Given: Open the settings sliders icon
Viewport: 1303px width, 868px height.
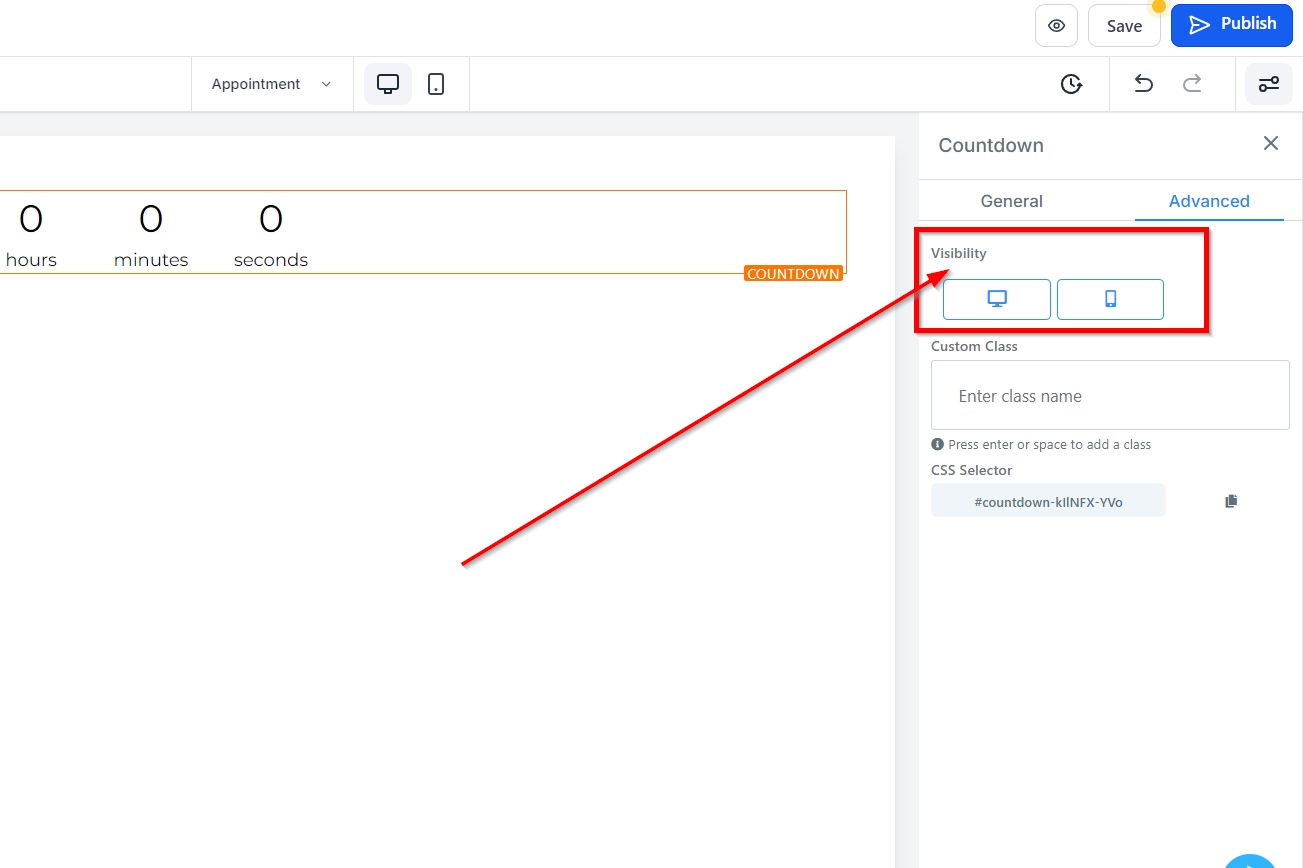Looking at the screenshot, I should coord(1268,84).
